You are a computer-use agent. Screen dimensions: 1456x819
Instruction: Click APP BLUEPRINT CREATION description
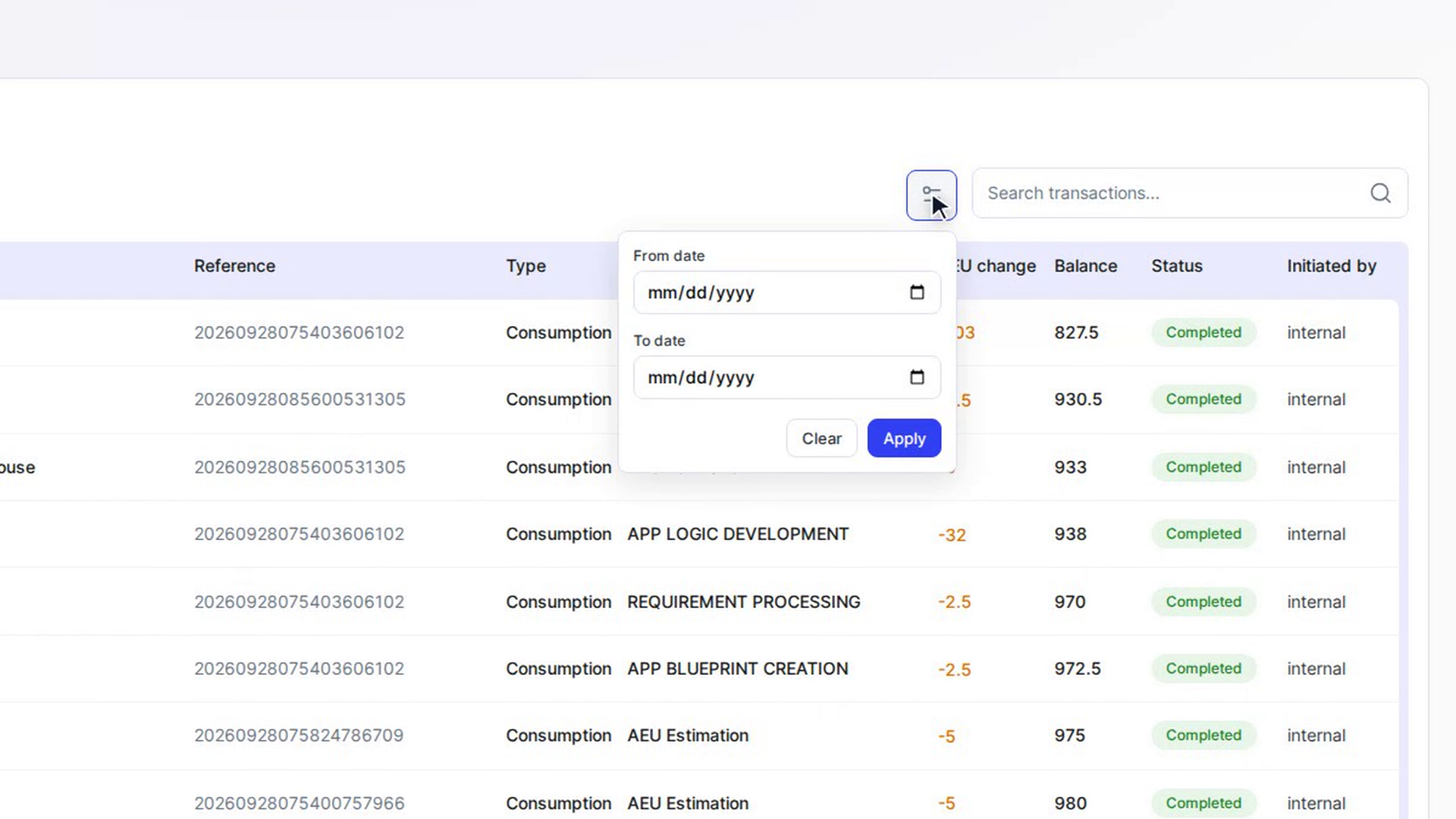coord(737,669)
